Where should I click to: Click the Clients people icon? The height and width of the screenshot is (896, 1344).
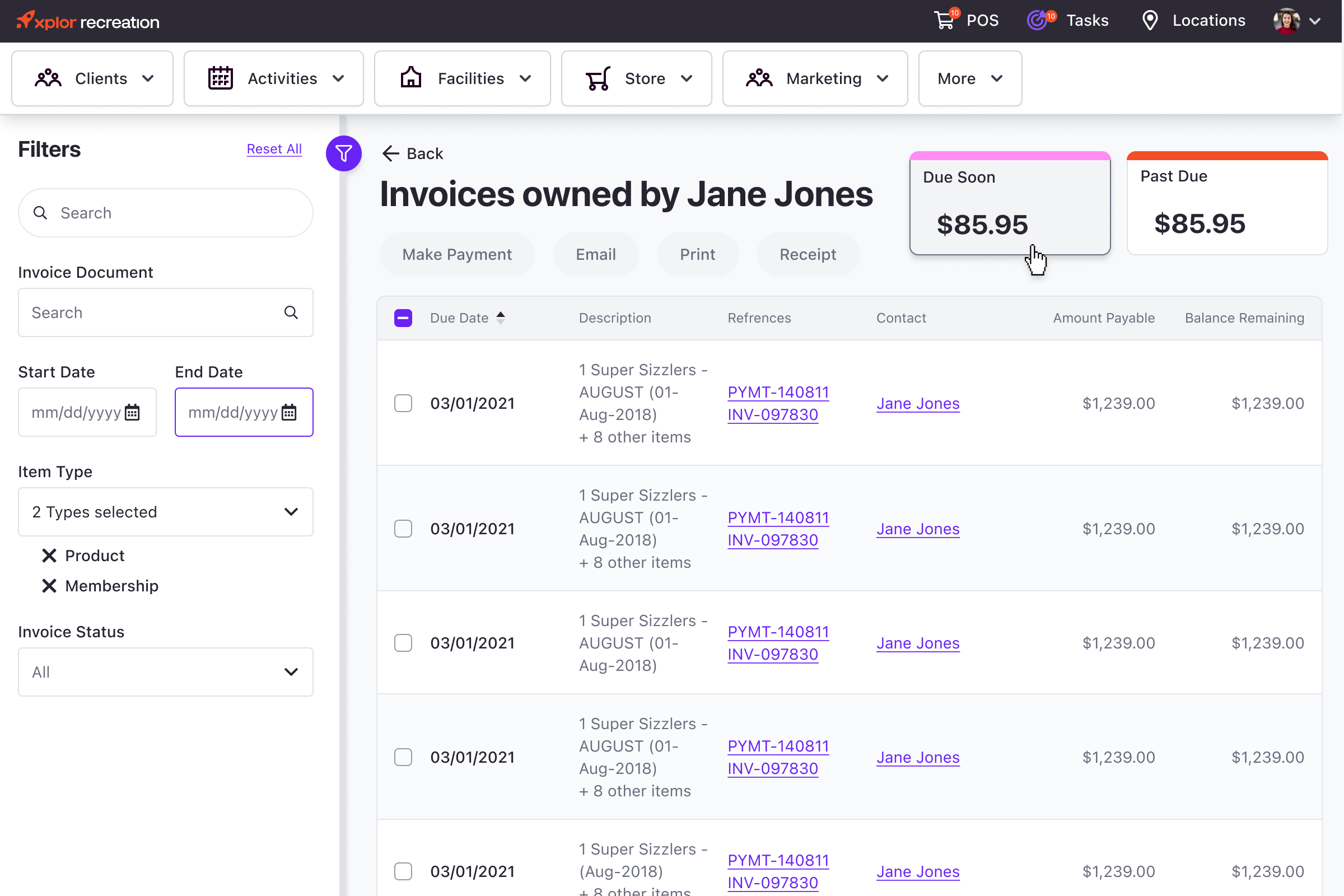47,78
